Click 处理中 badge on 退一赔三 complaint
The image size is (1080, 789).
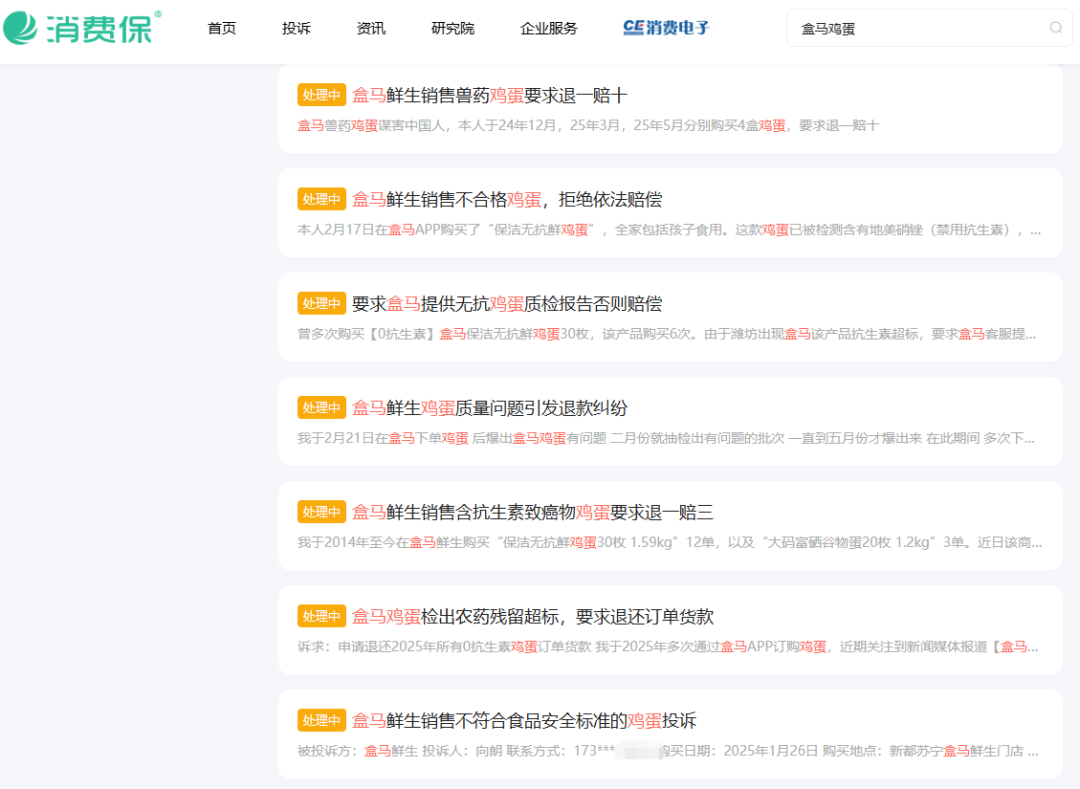322,512
